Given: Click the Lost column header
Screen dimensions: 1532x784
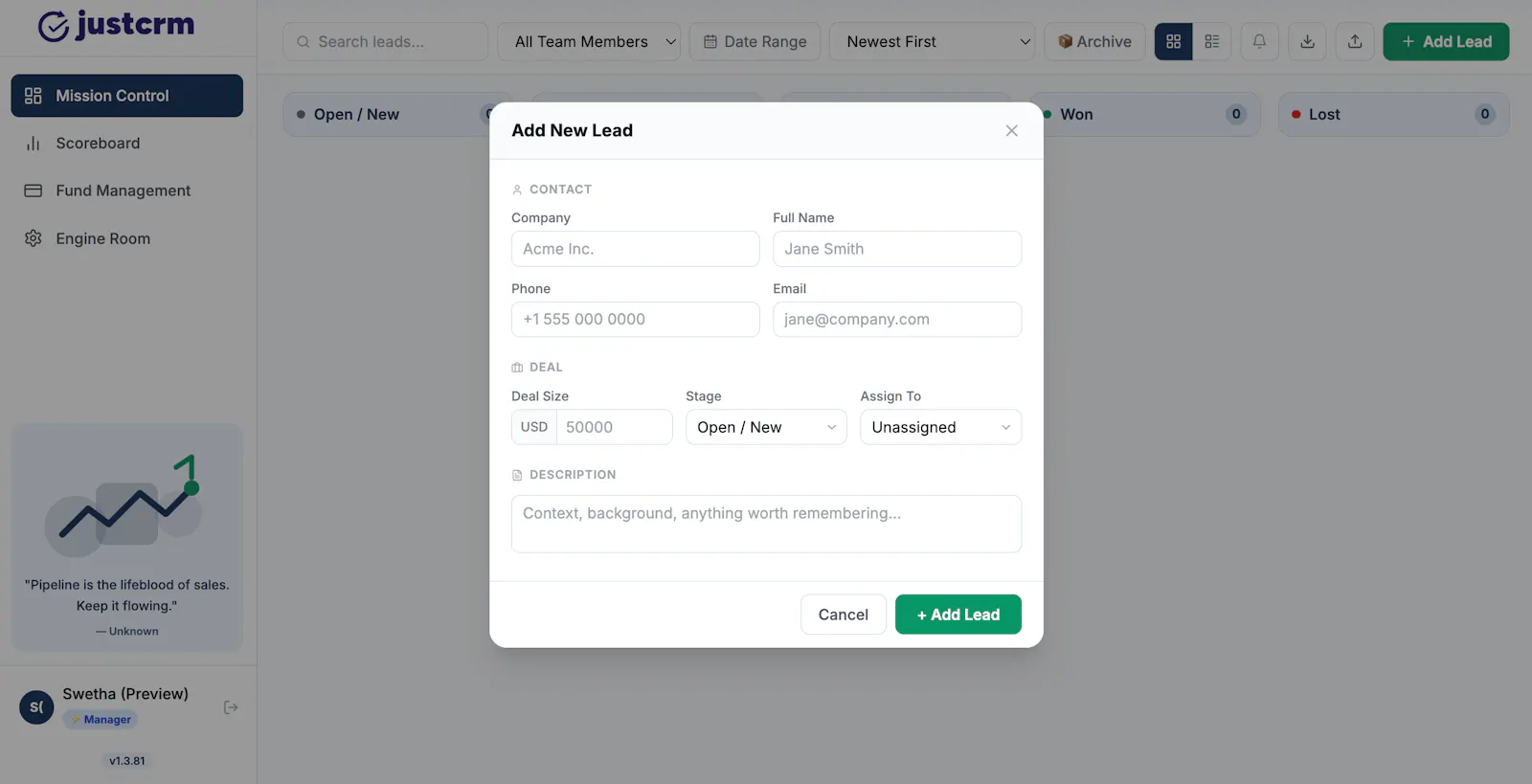Looking at the screenshot, I should pyautogui.click(x=1394, y=115).
